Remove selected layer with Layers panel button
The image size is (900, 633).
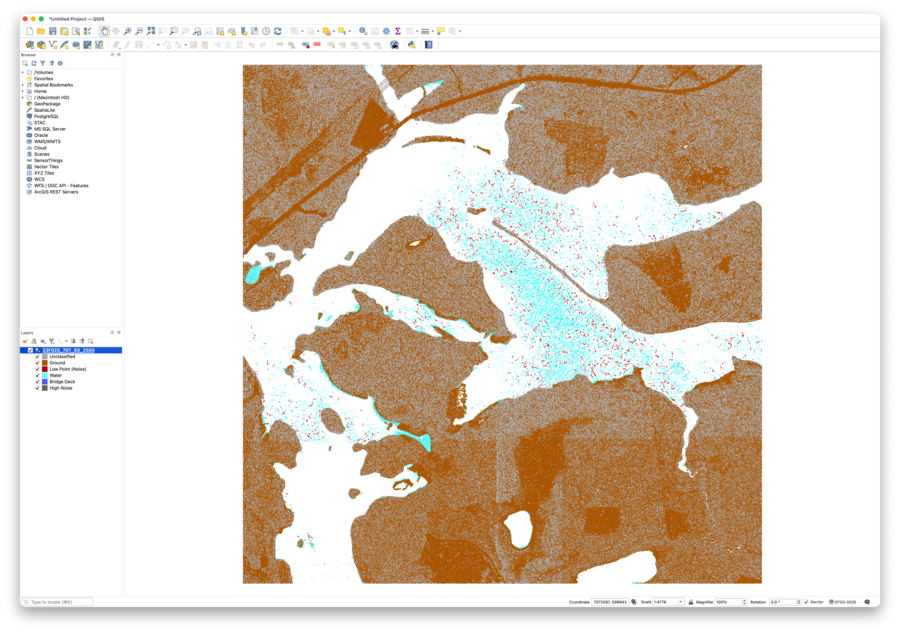click(x=91, y=341)
